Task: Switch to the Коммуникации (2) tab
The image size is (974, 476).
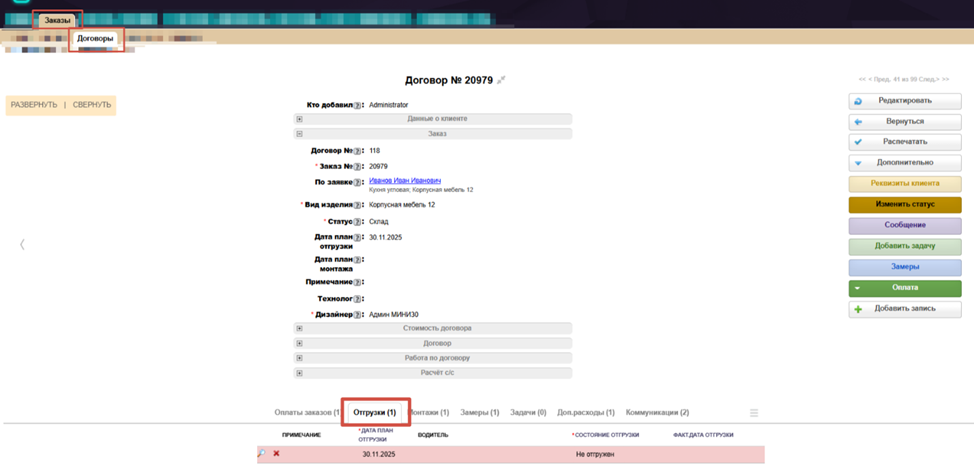Action: pos(657,412)
